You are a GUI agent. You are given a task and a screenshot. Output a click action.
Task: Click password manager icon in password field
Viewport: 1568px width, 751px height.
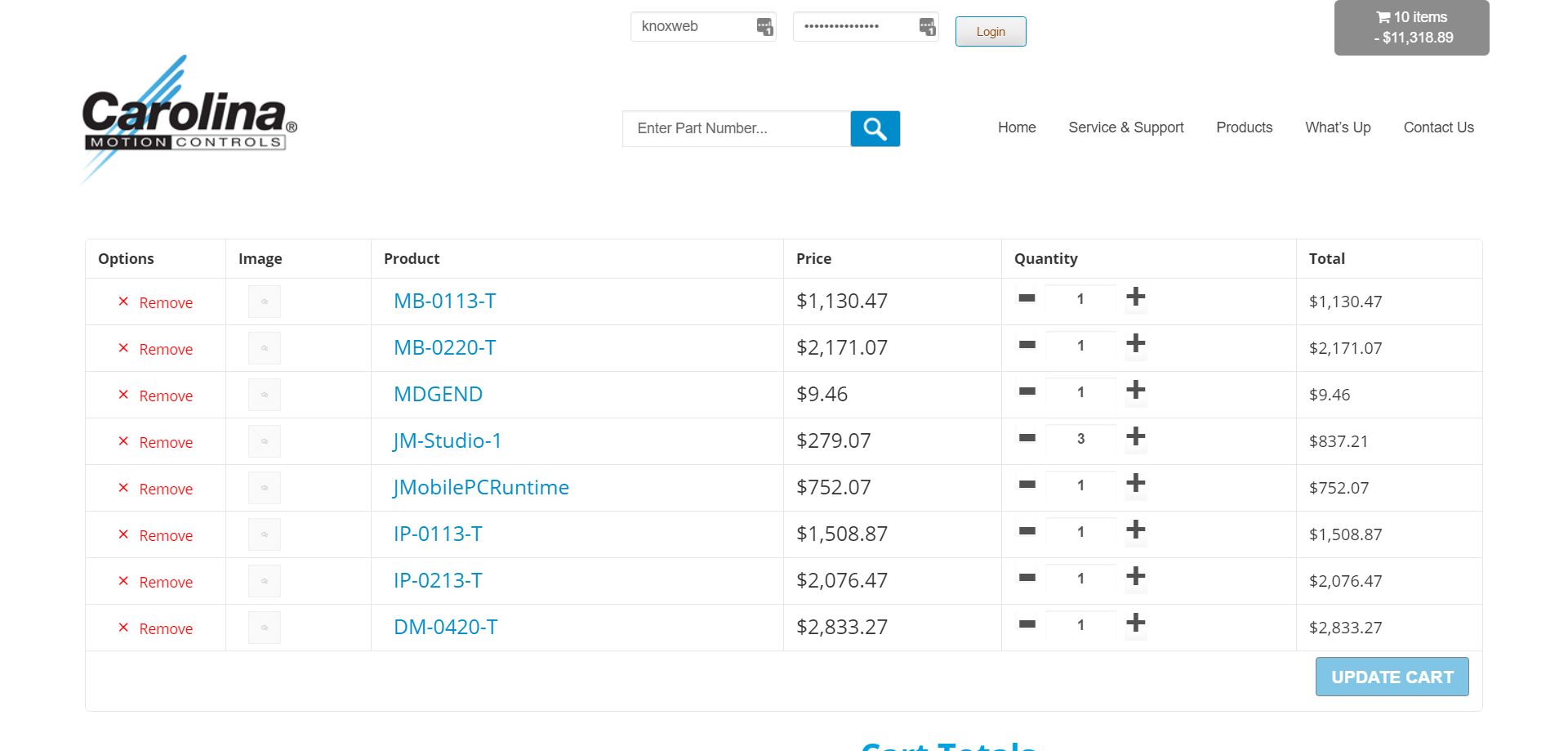pos(927,27)
